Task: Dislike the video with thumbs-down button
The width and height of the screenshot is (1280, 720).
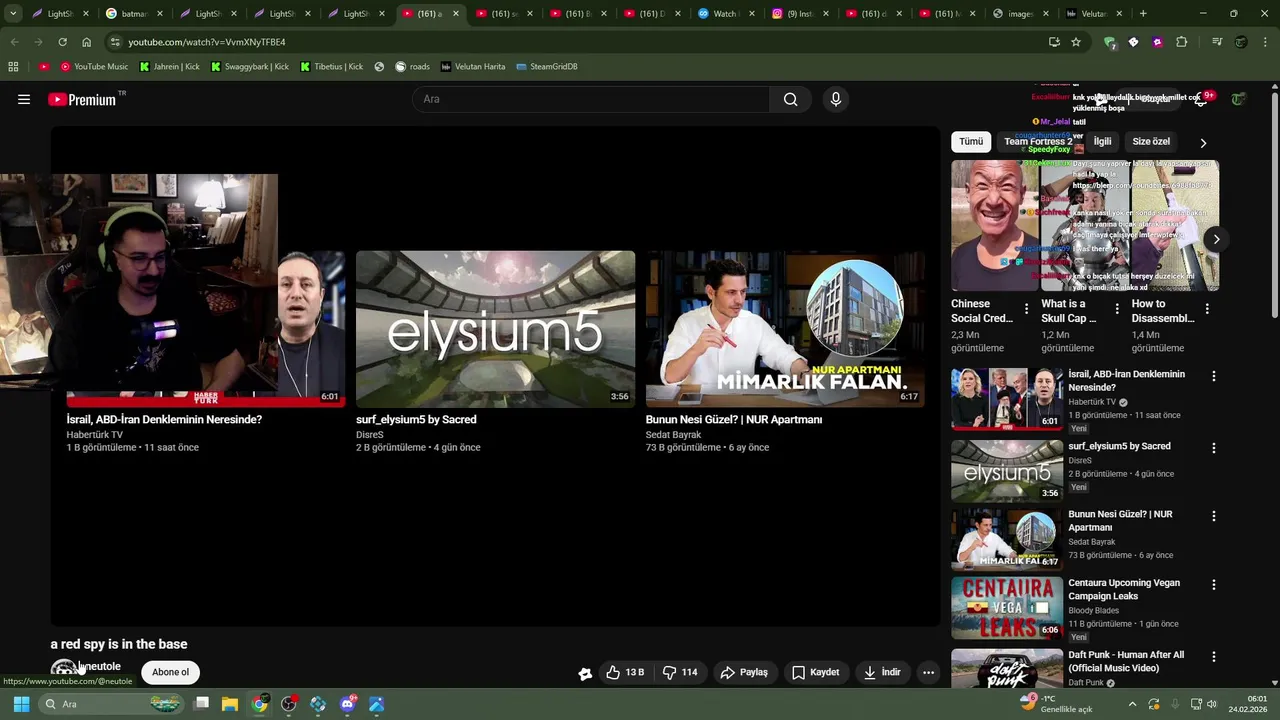Action: click(680, 672)
